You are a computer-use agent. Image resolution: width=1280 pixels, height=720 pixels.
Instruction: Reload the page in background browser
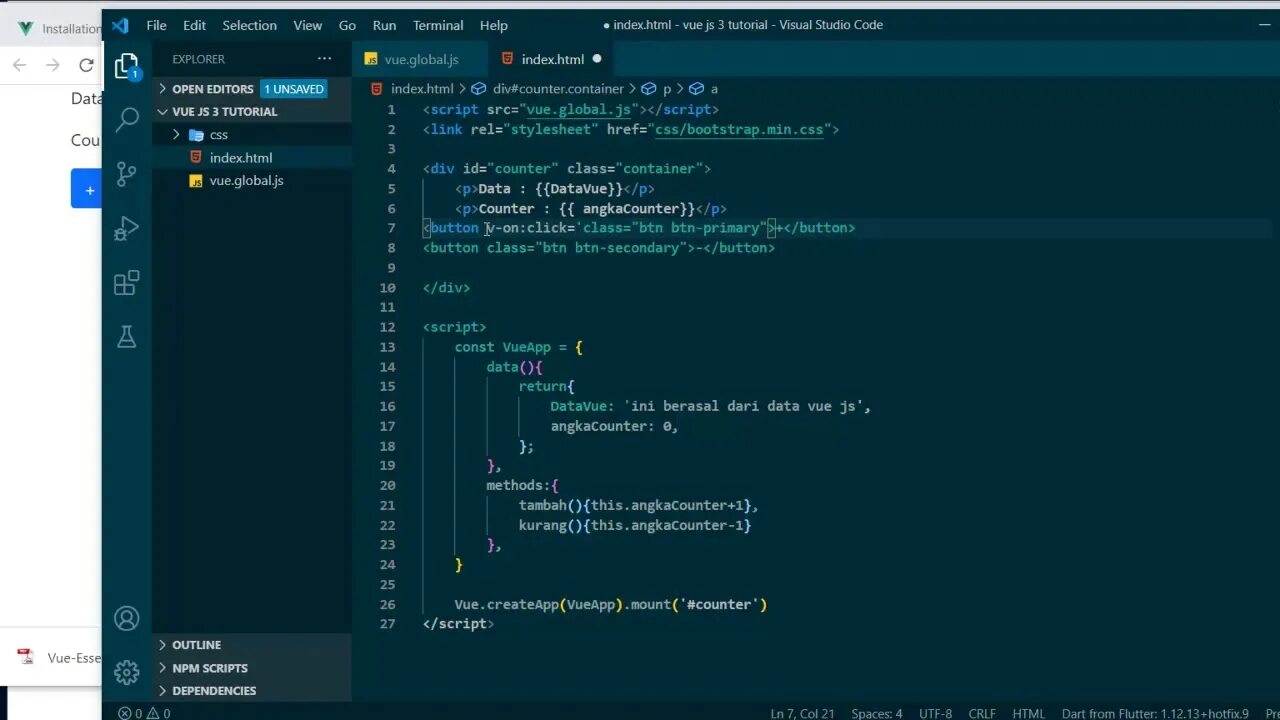87,65
